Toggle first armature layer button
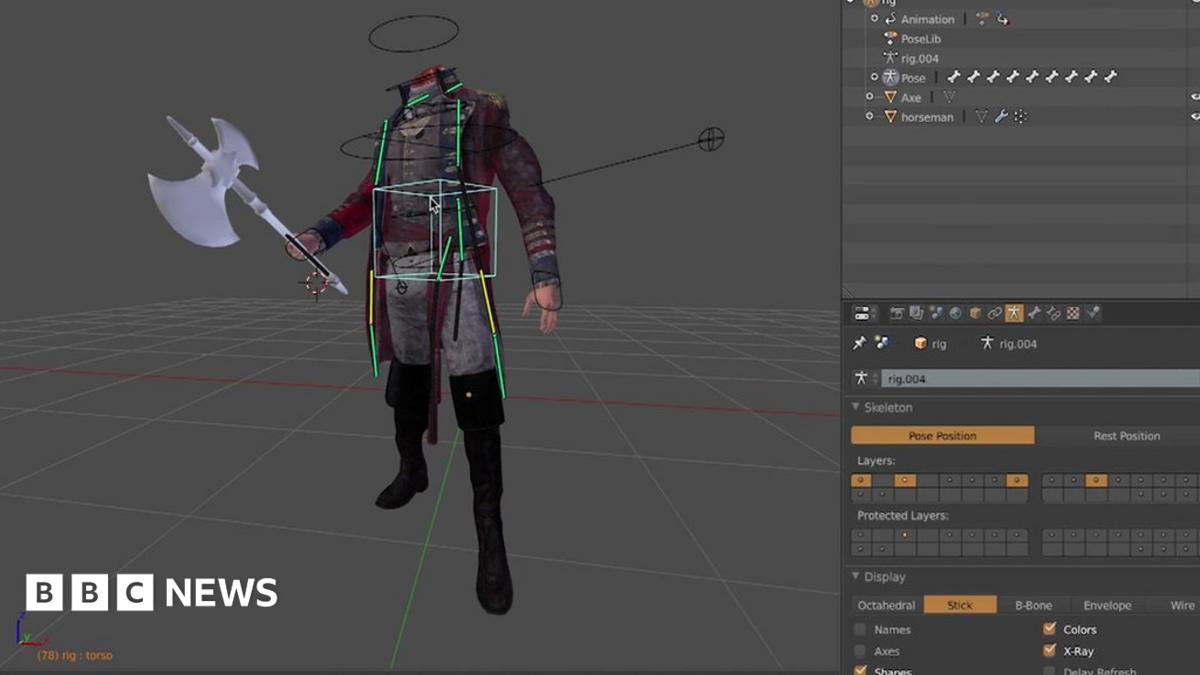 click(x=861, y=480)
